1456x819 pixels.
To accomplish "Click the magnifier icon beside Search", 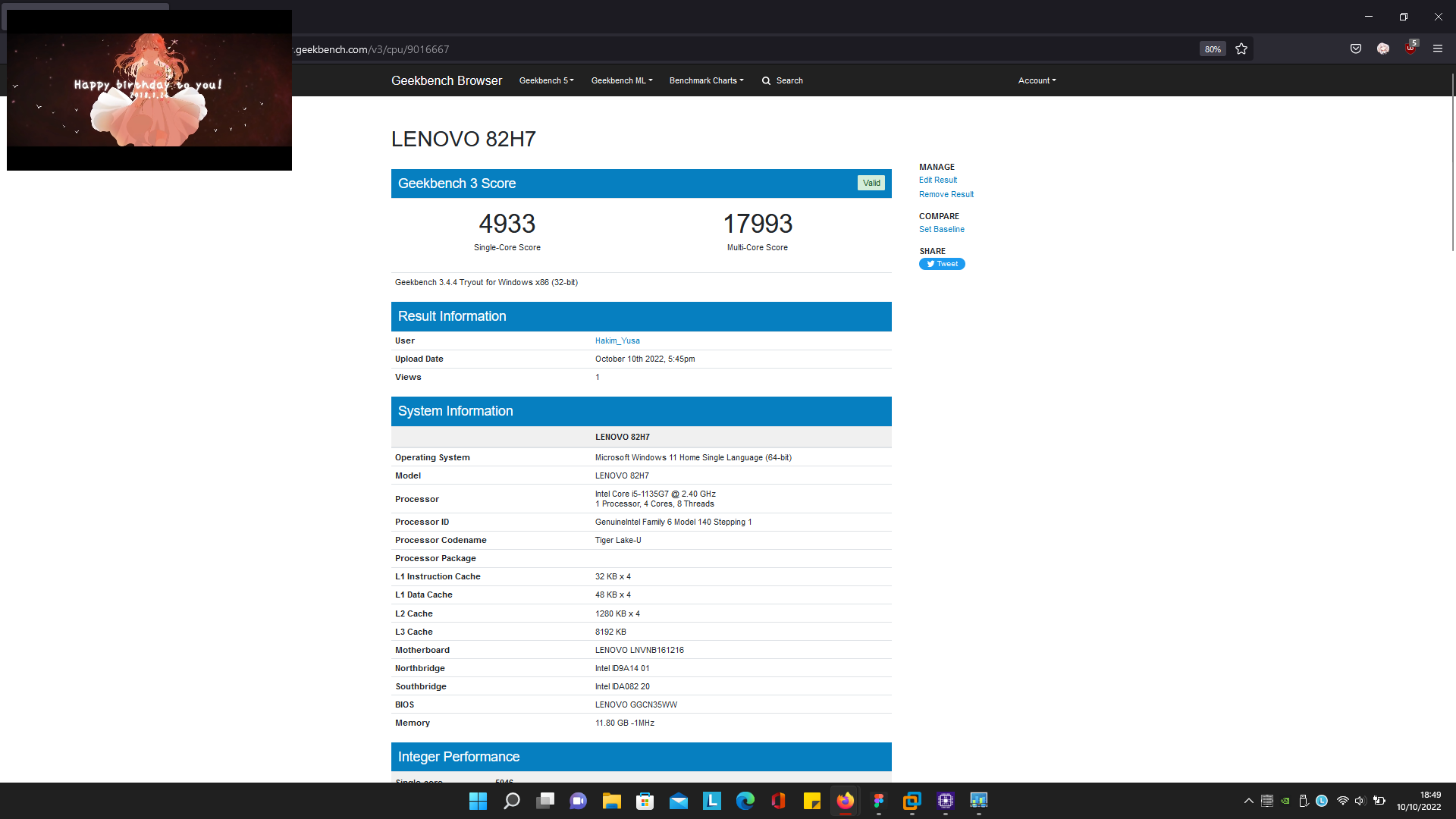I will pos(766,80).
